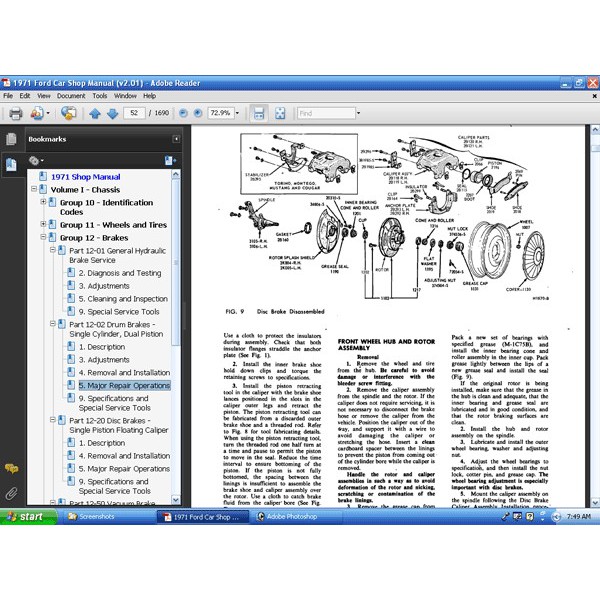Click the page number input field
Image resolution: width=600 pixels, height=600 pixels.
pyautogui.click(x=134, y=113)
